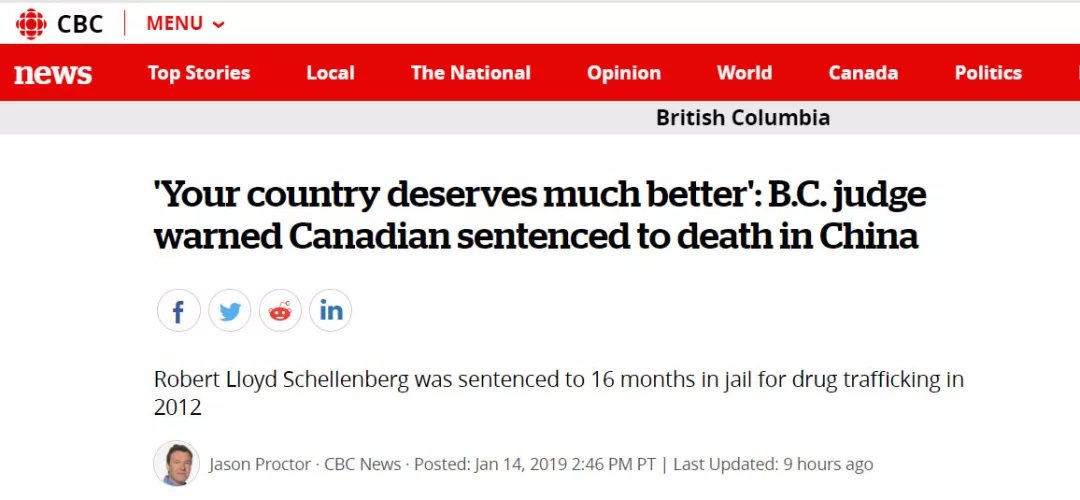Click the Schellenberg article subheading
This screenshot has height=500, width=1080.
click(558, 393)
